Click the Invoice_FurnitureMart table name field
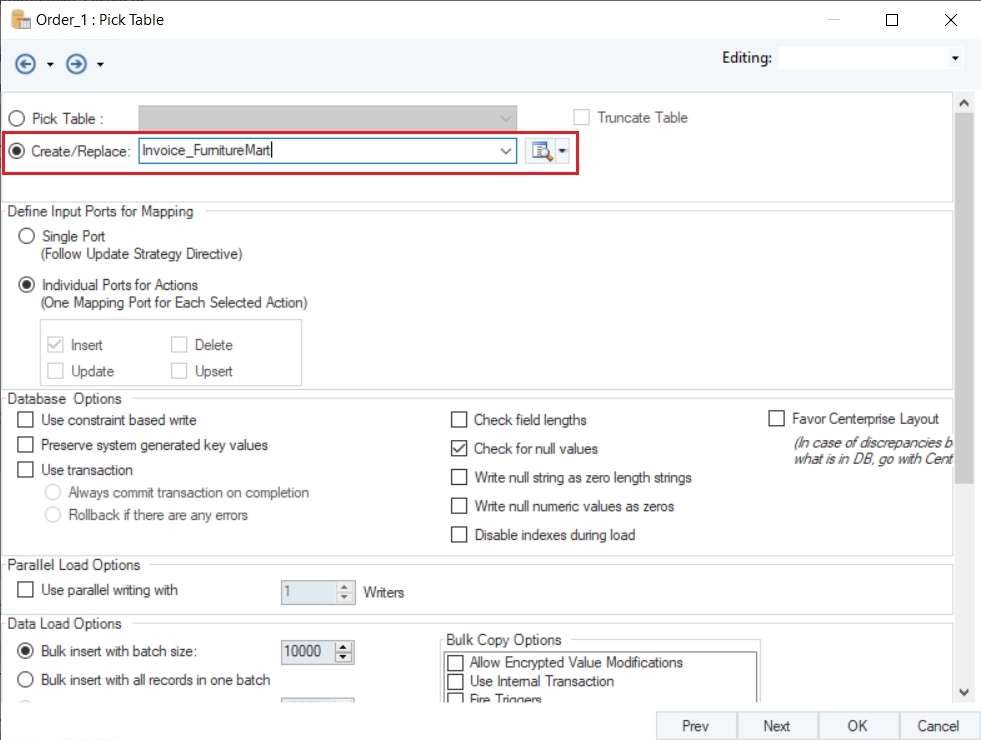 (320, 151)
